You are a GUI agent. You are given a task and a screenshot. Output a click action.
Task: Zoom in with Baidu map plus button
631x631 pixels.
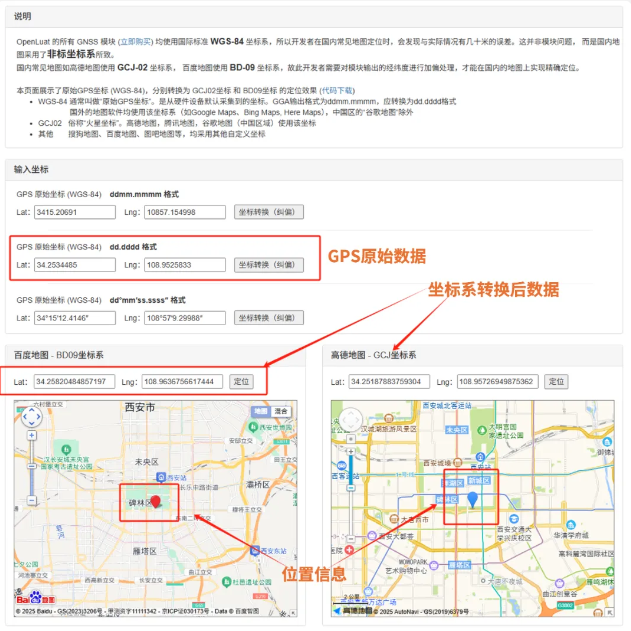pyautogui.click(x=32, y=435)
